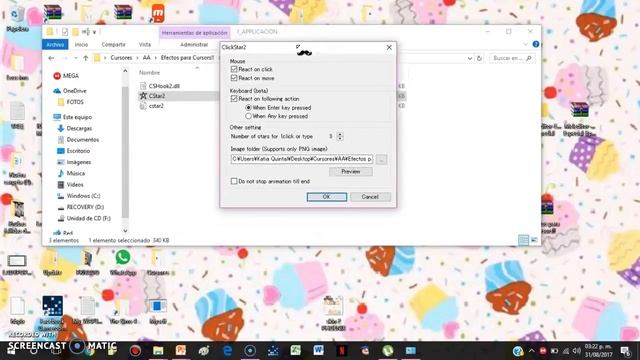Open File Explorer from the taskbar

tap(158, 351)
